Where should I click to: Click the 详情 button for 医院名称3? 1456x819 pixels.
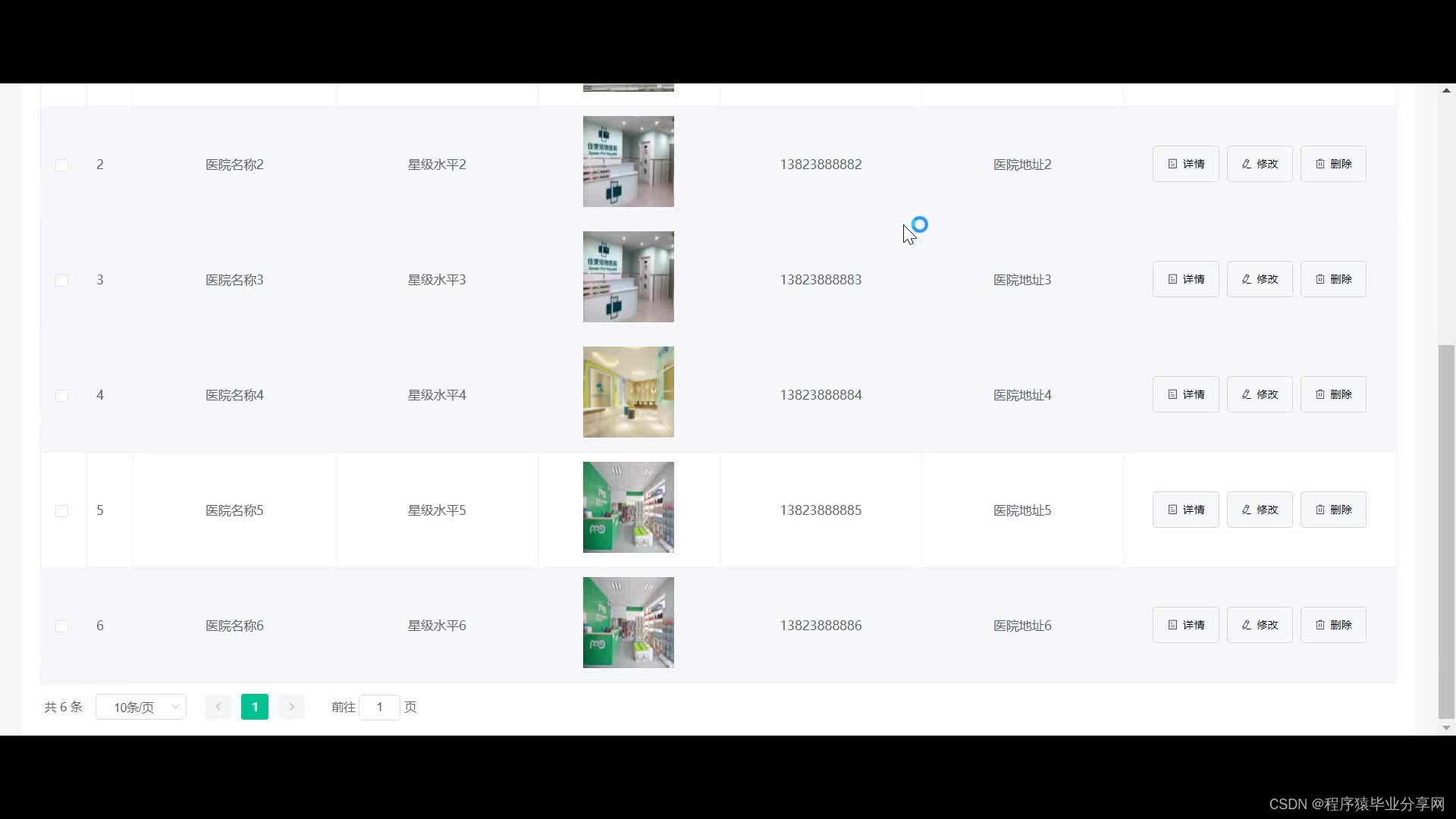coord(1185,279)
